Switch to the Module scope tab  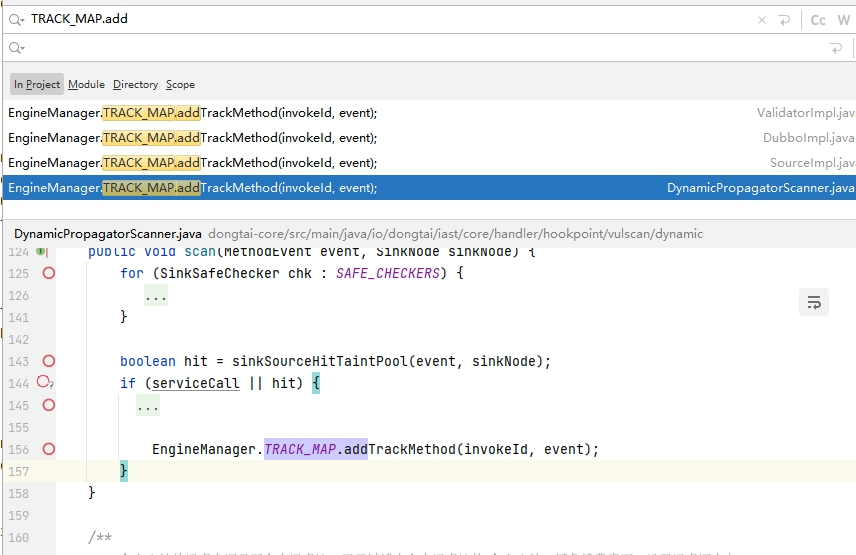click(x=86, y=85)
